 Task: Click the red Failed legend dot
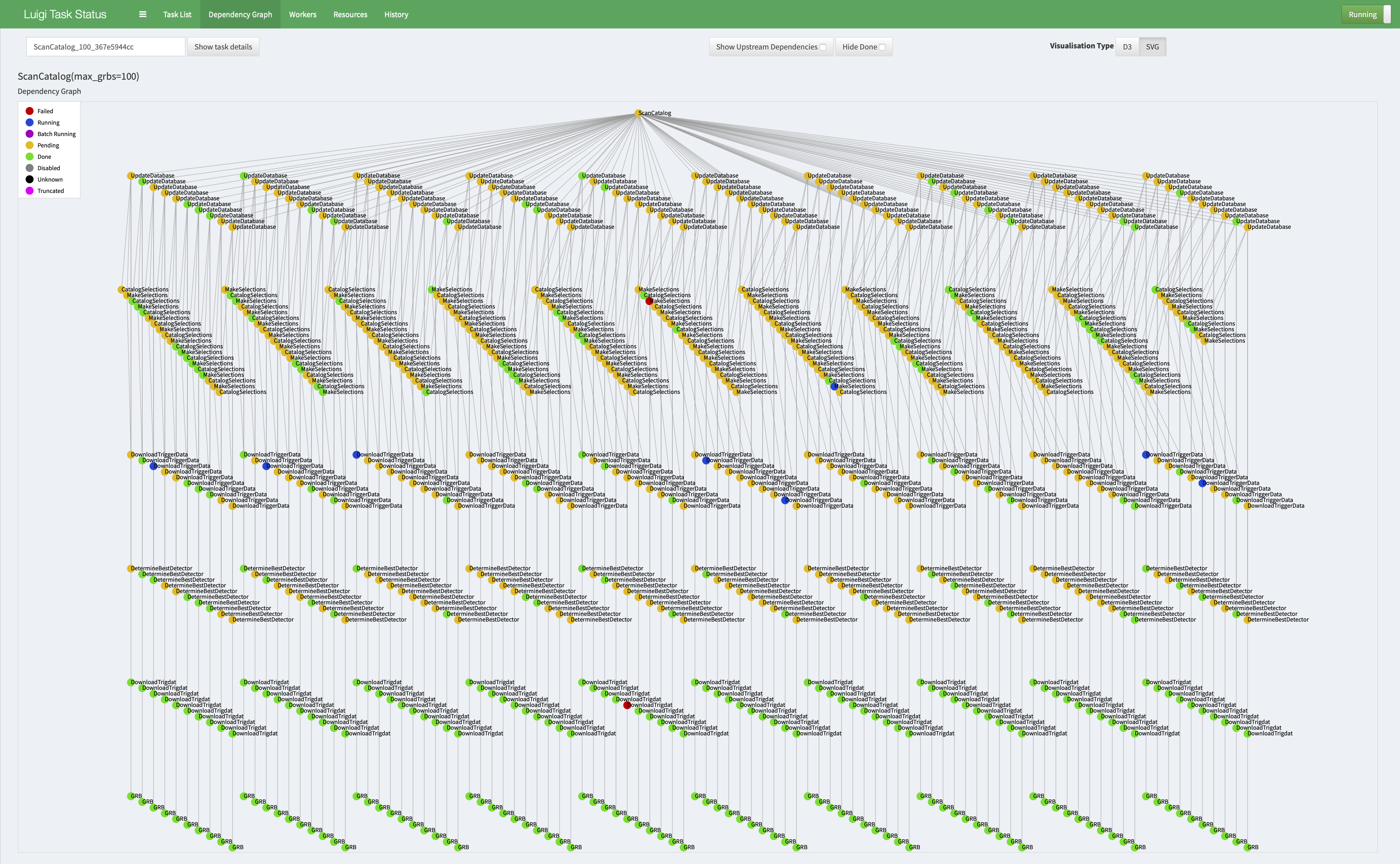point(30,111)
